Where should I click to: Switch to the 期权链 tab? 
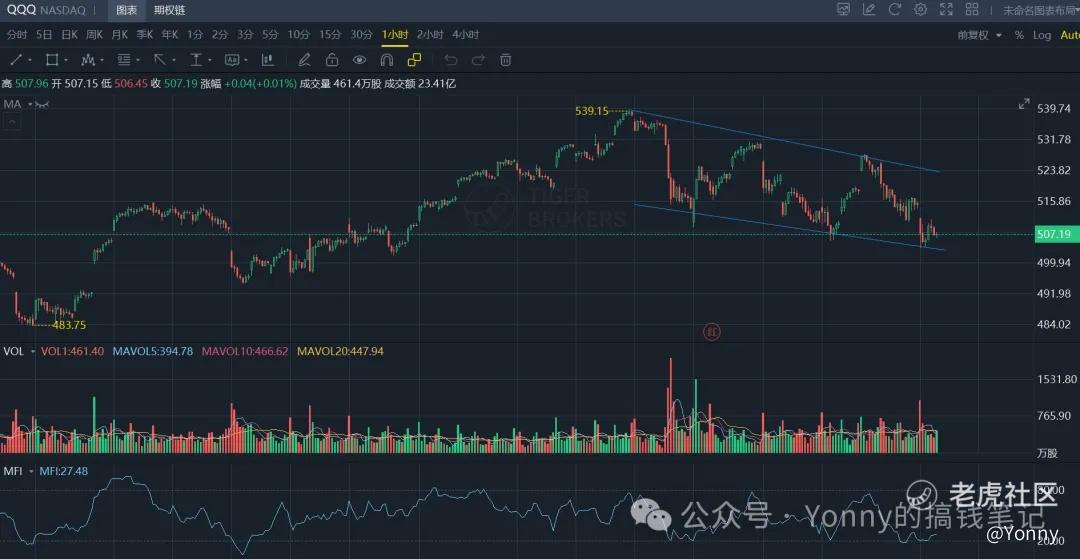(169, 10)
